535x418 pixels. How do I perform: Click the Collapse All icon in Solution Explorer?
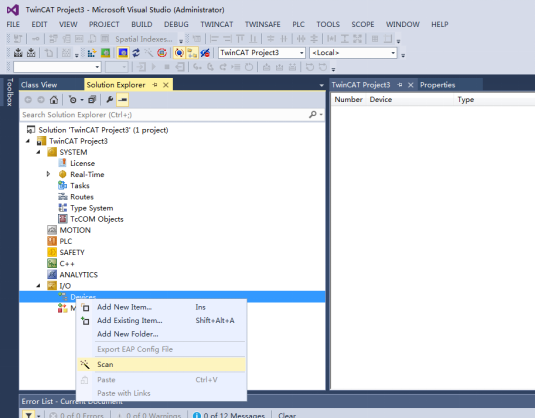(92, 100)
